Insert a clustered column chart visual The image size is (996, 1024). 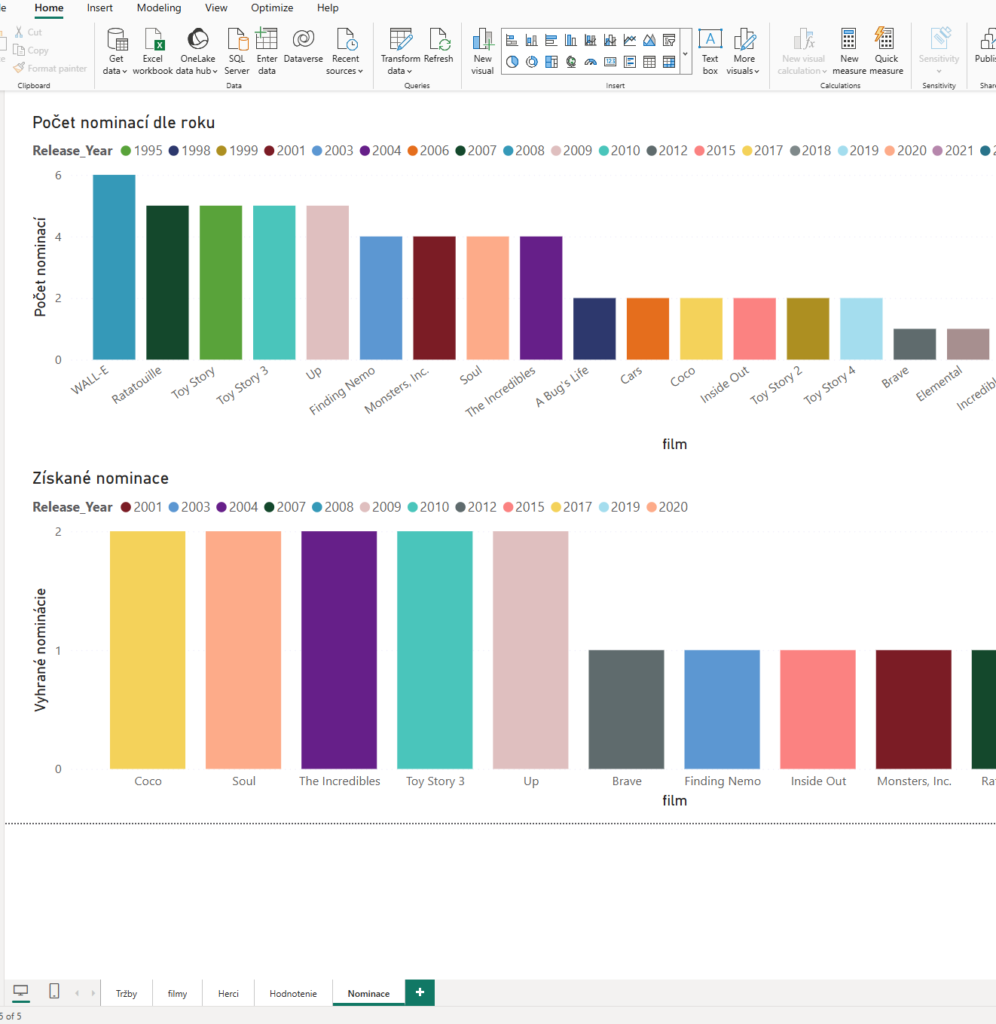point(571,40)
